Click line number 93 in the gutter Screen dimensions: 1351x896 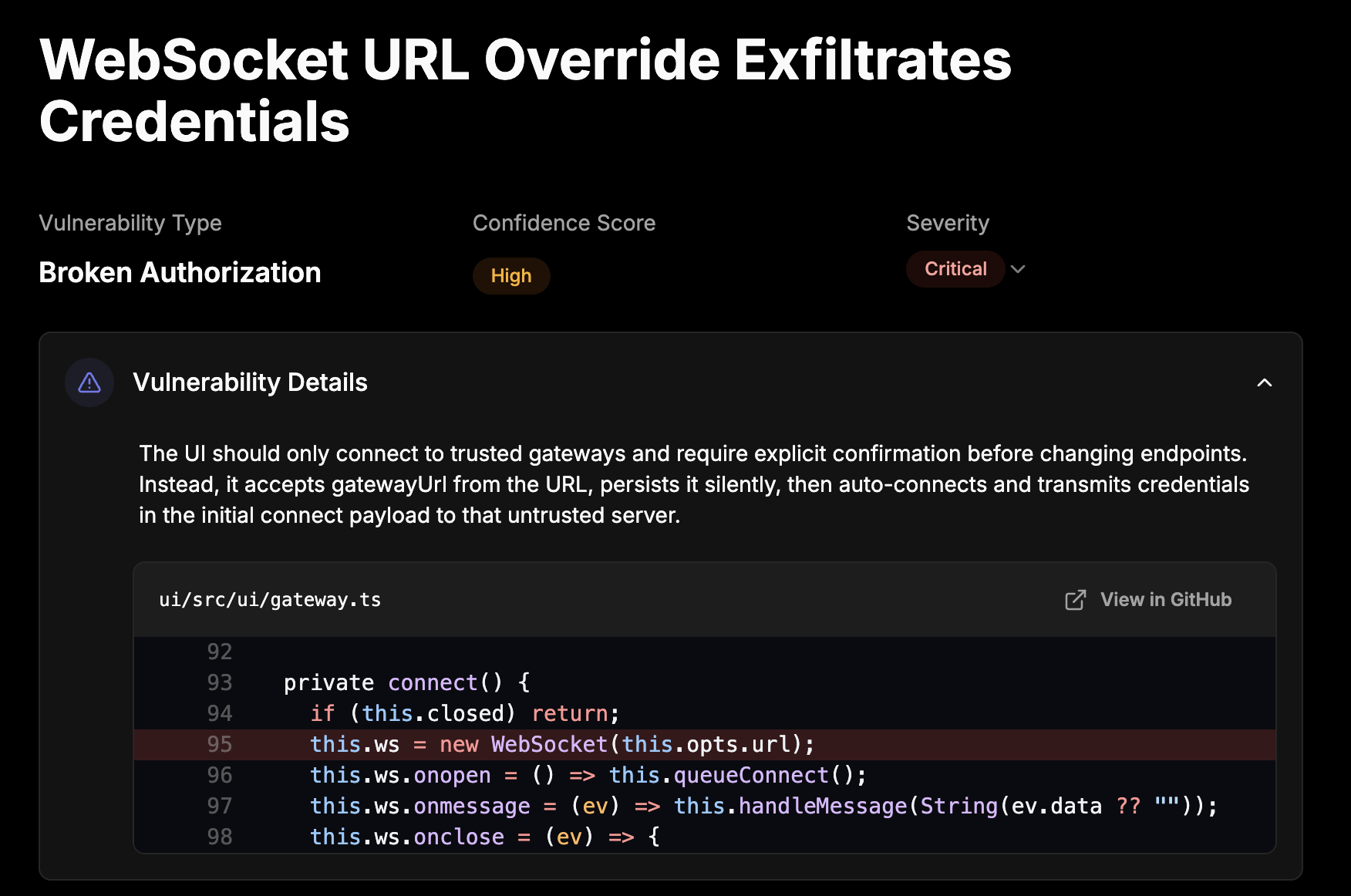point(220,683)
